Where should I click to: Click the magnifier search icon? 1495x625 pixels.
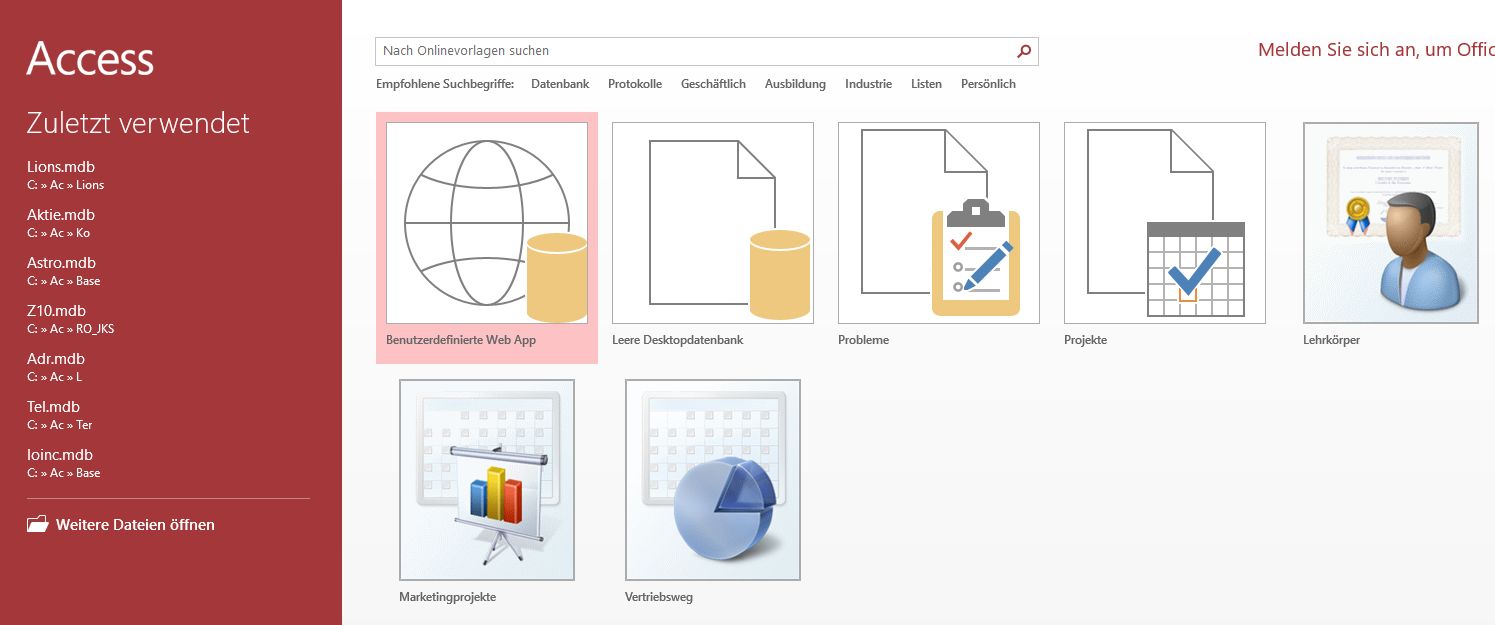(x=1024, y=51)
